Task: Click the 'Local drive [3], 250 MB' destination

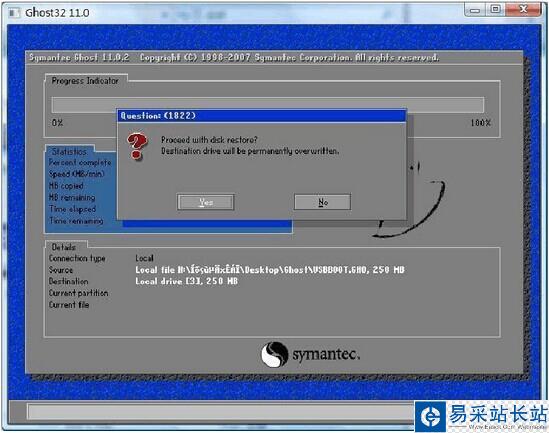Action: pos(187,281)
